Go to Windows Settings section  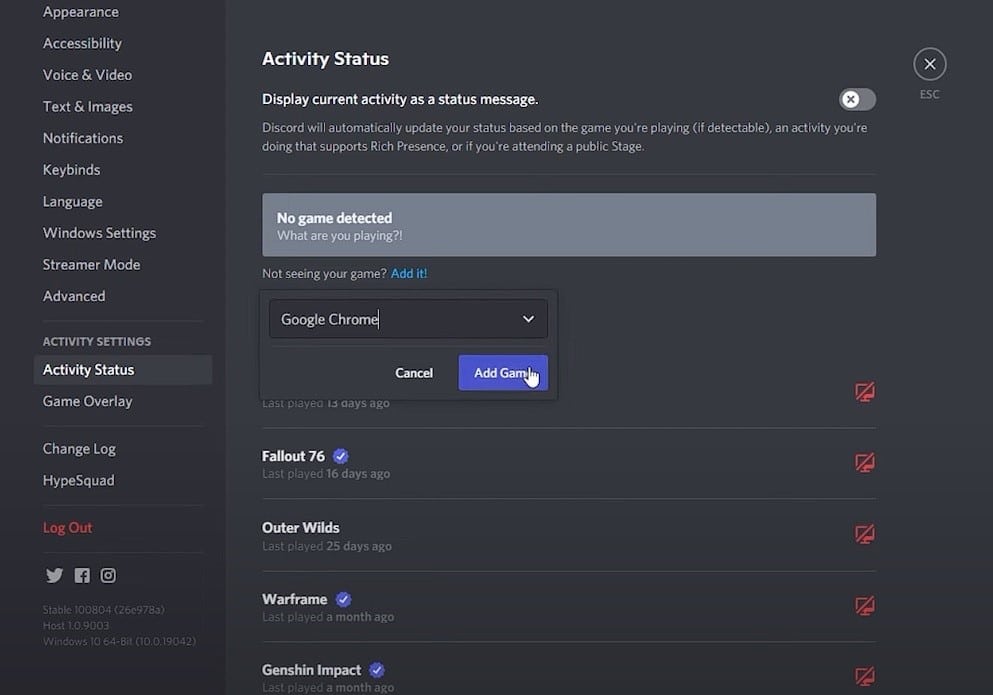pyautogui.click(x=99, y=233)
